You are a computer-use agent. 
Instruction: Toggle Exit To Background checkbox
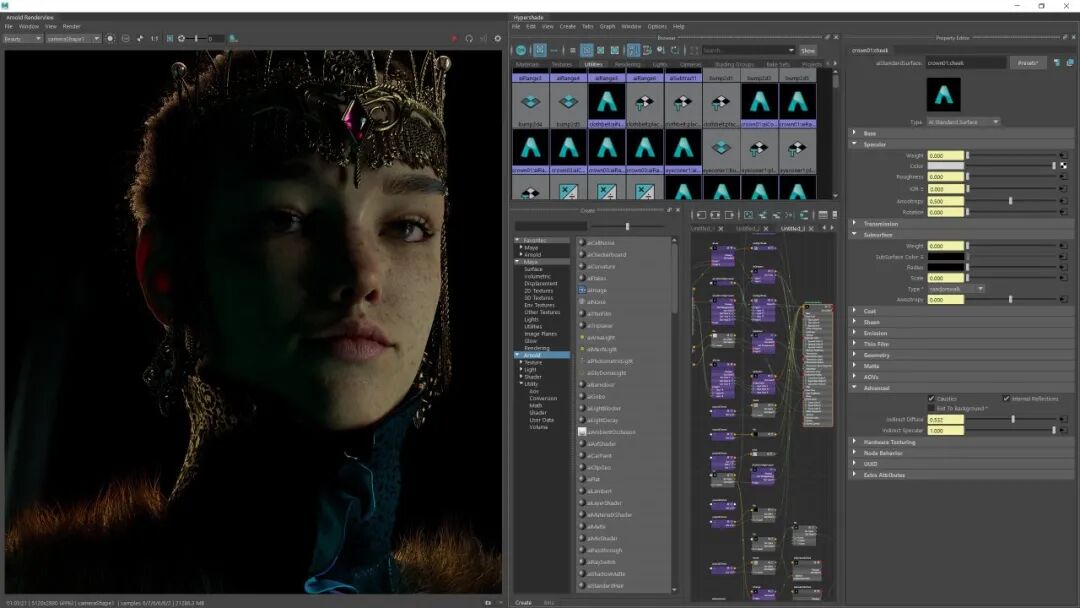tap(931, 408)
